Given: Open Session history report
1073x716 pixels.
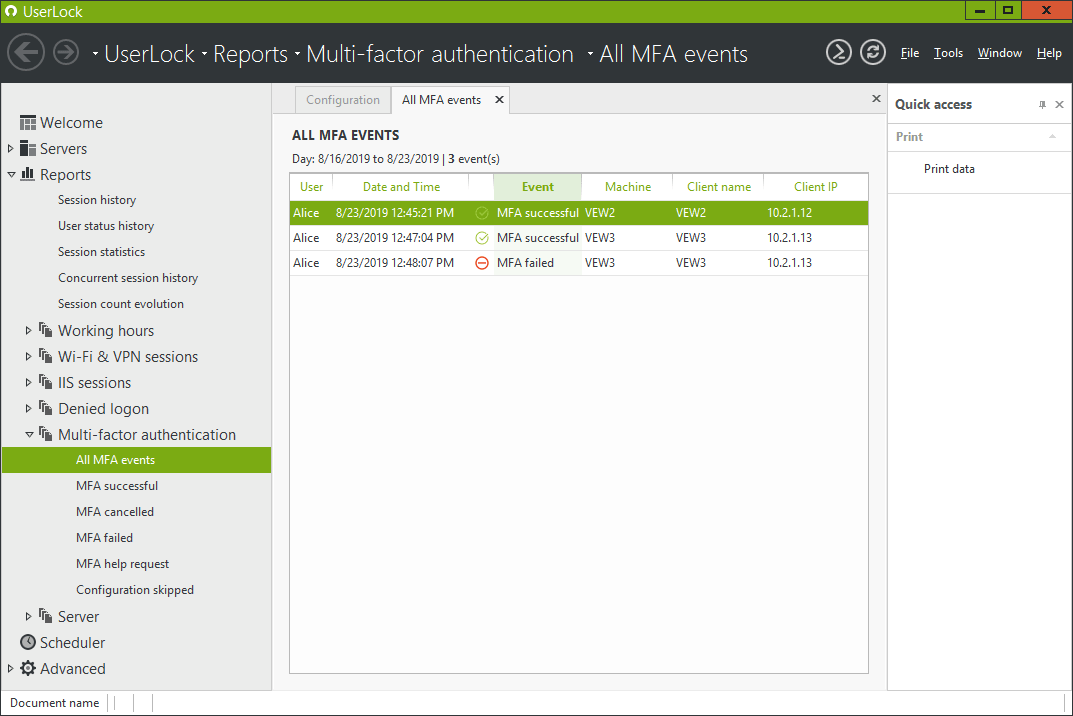Looking at the screenshot, I should (x=97, y=200).
